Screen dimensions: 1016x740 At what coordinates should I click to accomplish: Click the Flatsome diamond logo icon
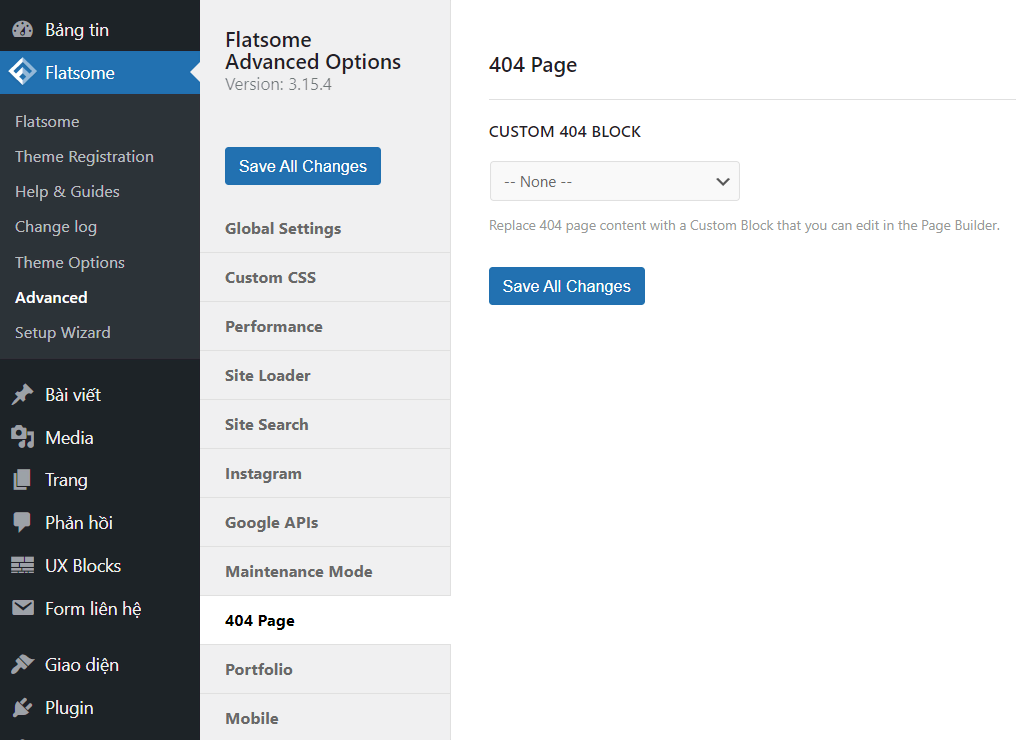coord(23,72)
